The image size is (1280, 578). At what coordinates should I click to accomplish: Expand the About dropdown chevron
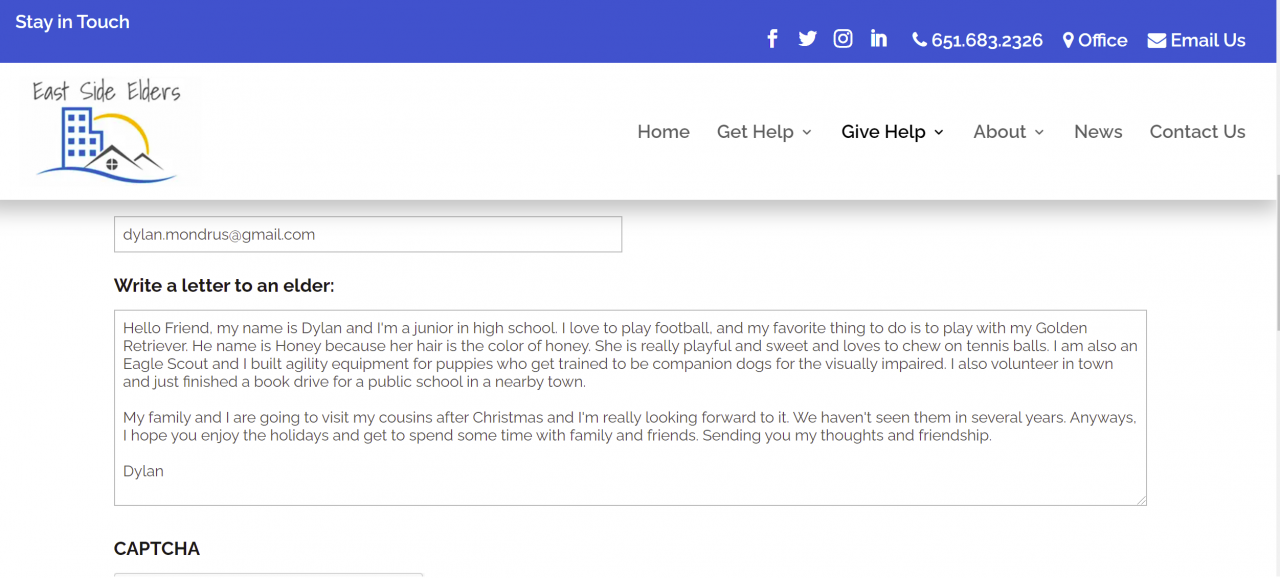pos(1039,132)
